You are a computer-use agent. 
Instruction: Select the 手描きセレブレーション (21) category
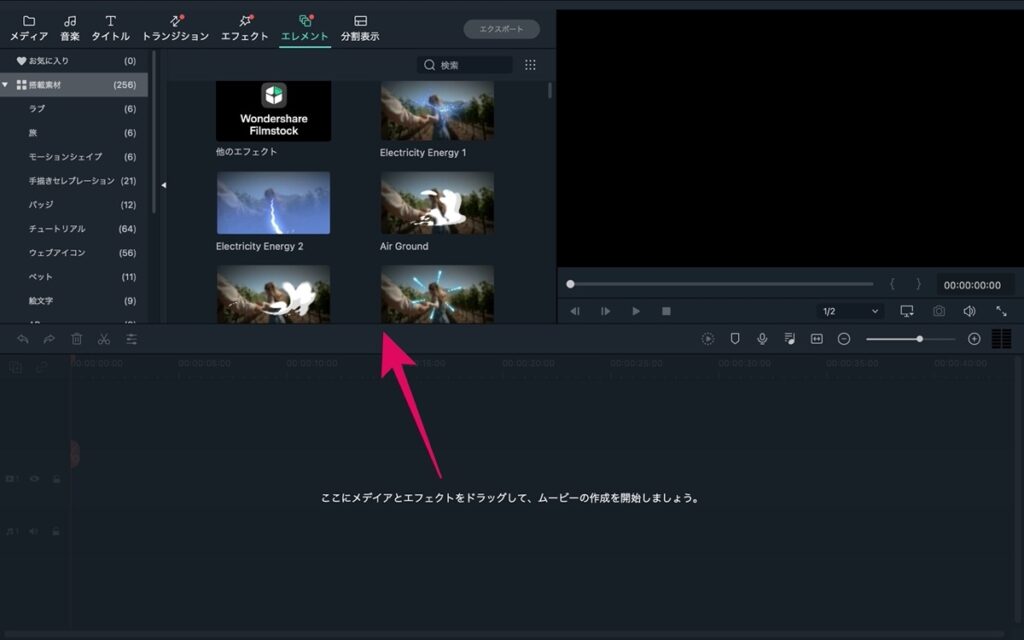[x=75, y=181]
